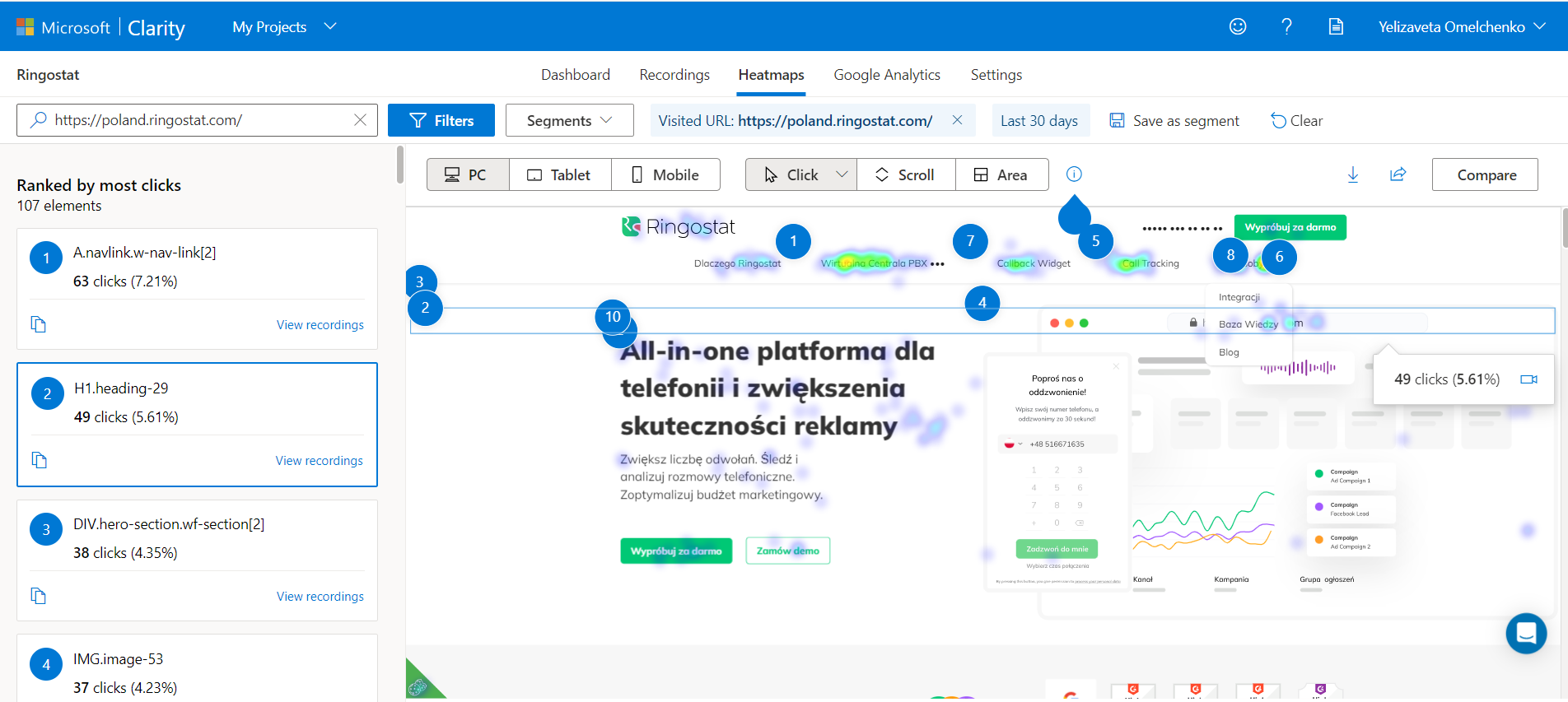This screenshot has width=1568, height=702.
Task: Open the Dashboard tab
Action: click(x=576, y=75)
